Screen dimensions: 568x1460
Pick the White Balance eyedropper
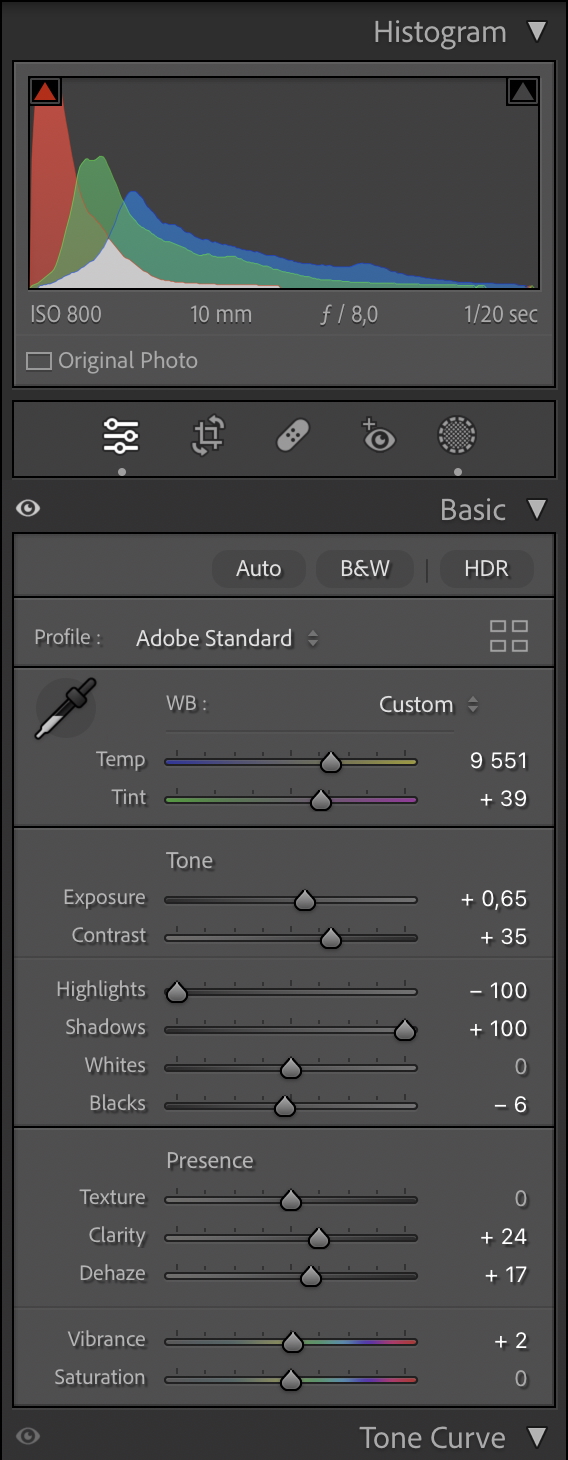click(x=62, y=709)
